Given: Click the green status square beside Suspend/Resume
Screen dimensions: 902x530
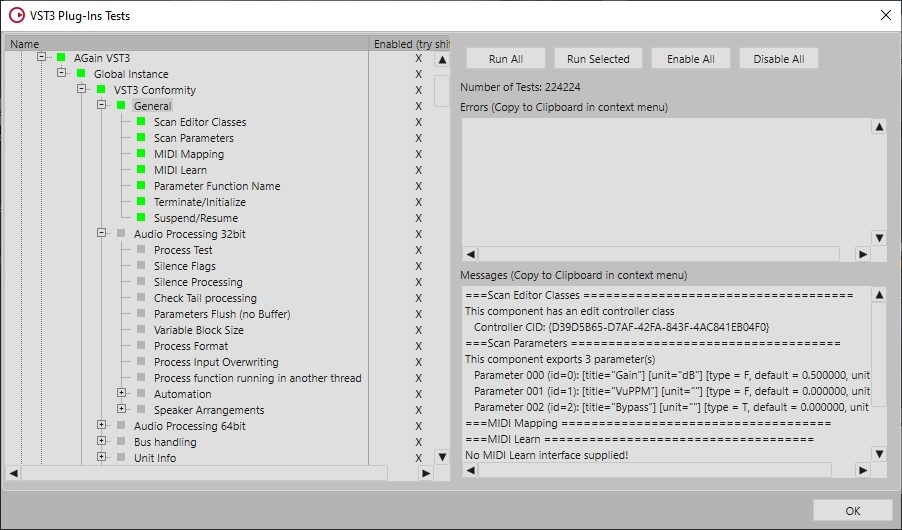Looking at the screenshot, I should click(x=141, y=217).
